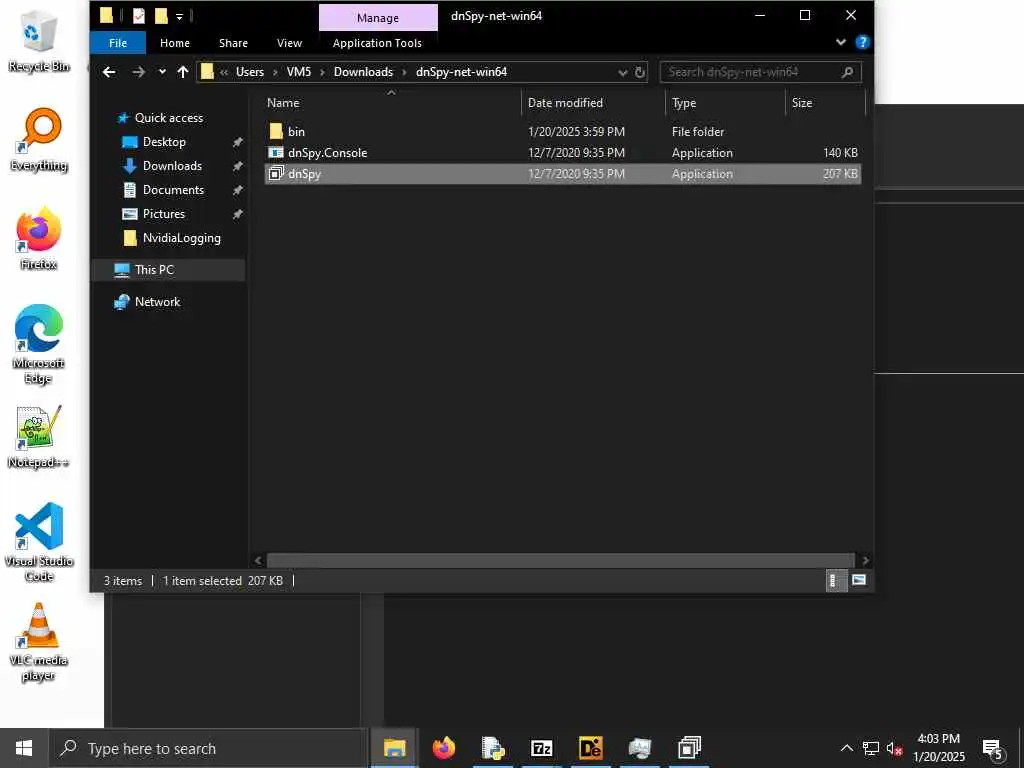The width and height of the screenshot is (1024, 768).
Task: Click the network tray icon
Action: coord(870,748)
